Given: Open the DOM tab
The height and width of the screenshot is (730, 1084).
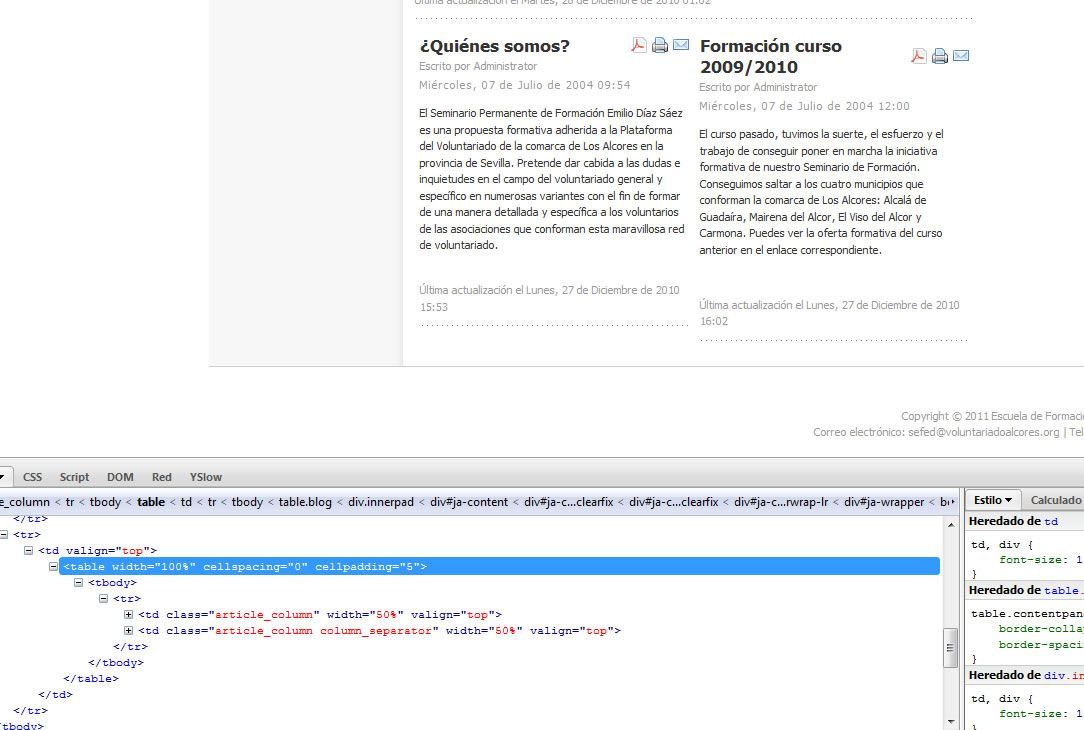Looking at the screenshot, I should coord(120,477).
